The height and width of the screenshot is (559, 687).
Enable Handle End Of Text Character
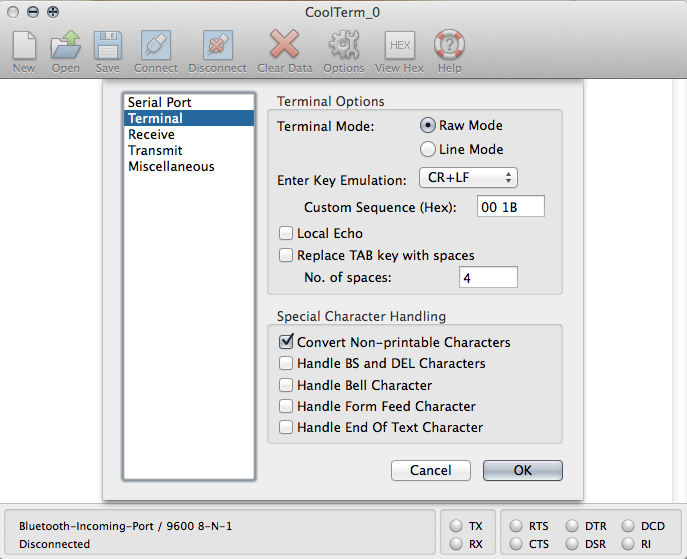tap(286, 427)
